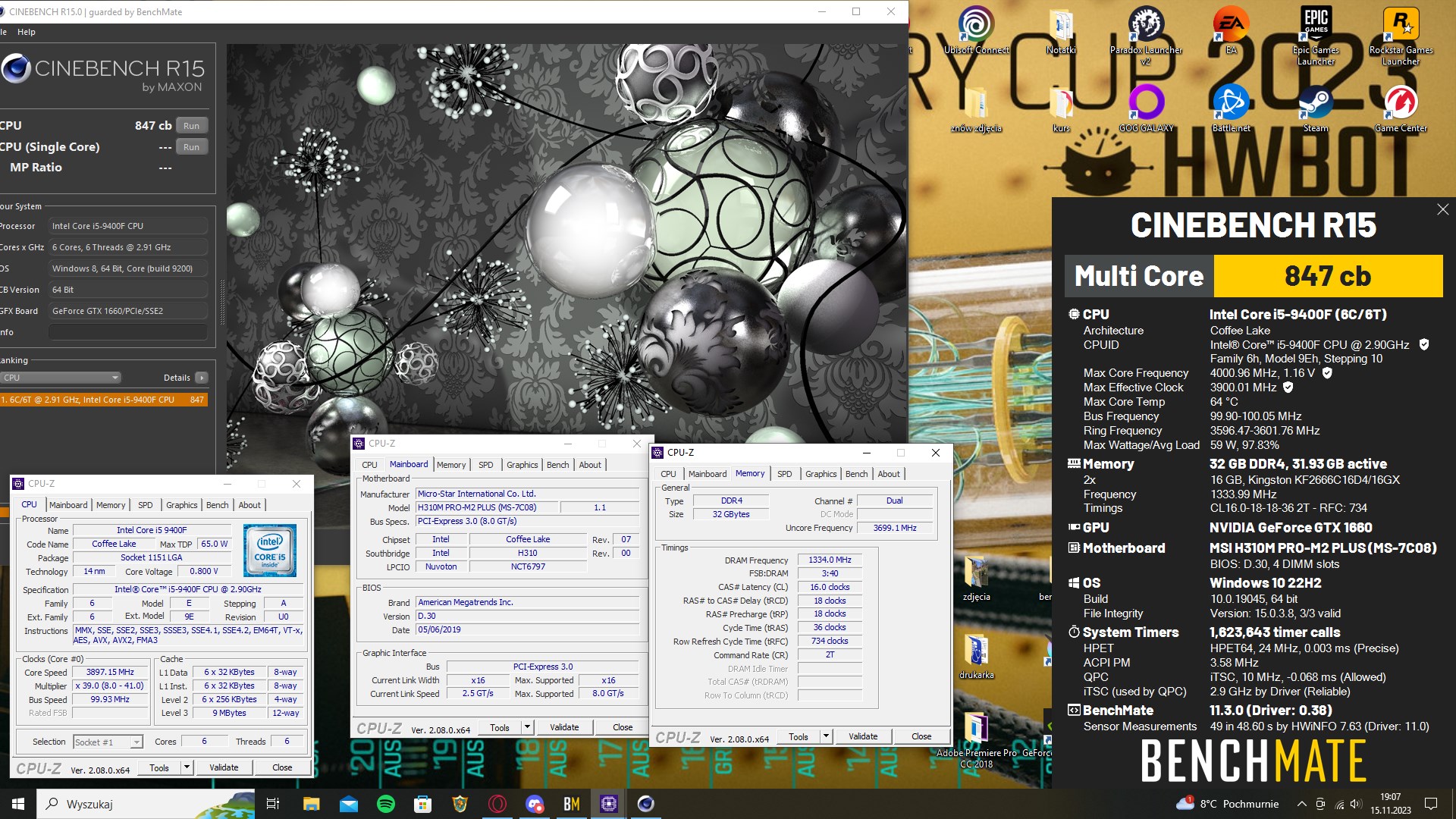The height and width of the screenshot is (819, 1456).
Task: Run the CPU Single Core test
Action: coord(192,147)
